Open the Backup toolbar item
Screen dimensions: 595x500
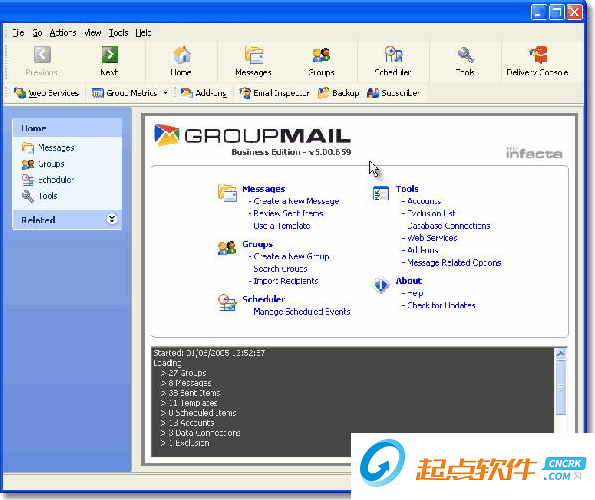339,93
